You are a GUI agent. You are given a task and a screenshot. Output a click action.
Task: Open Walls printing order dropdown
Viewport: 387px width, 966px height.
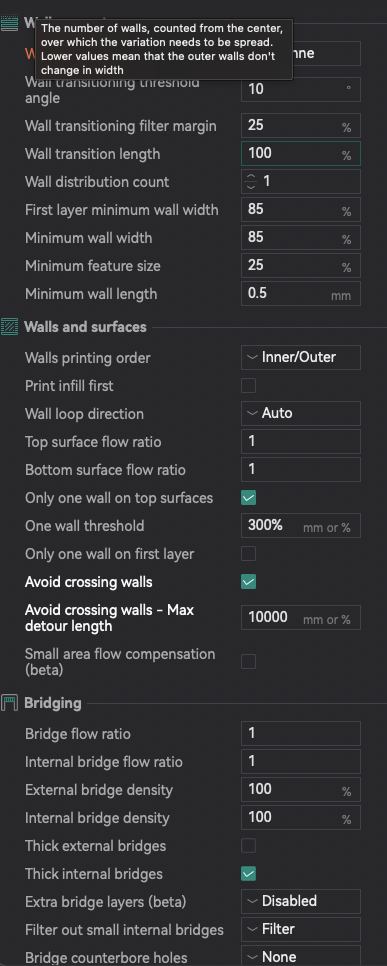click(x=301, y=357)
